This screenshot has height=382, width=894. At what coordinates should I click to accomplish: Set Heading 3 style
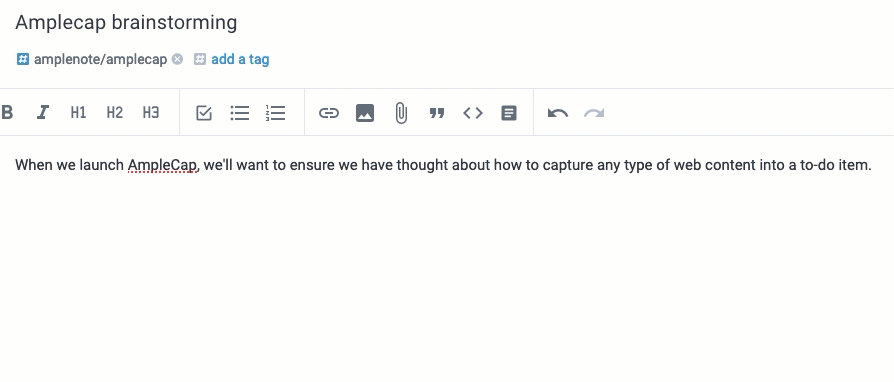point(151,112)
